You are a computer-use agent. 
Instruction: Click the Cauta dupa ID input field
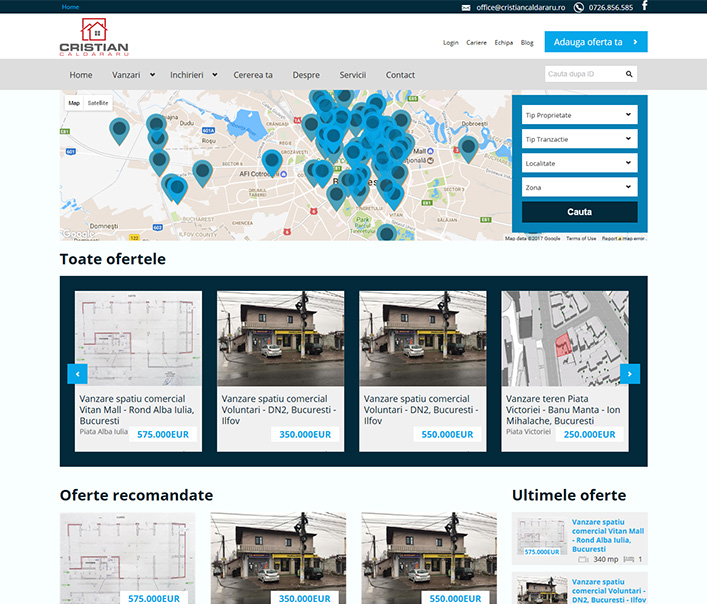click(x=584, y=74)
